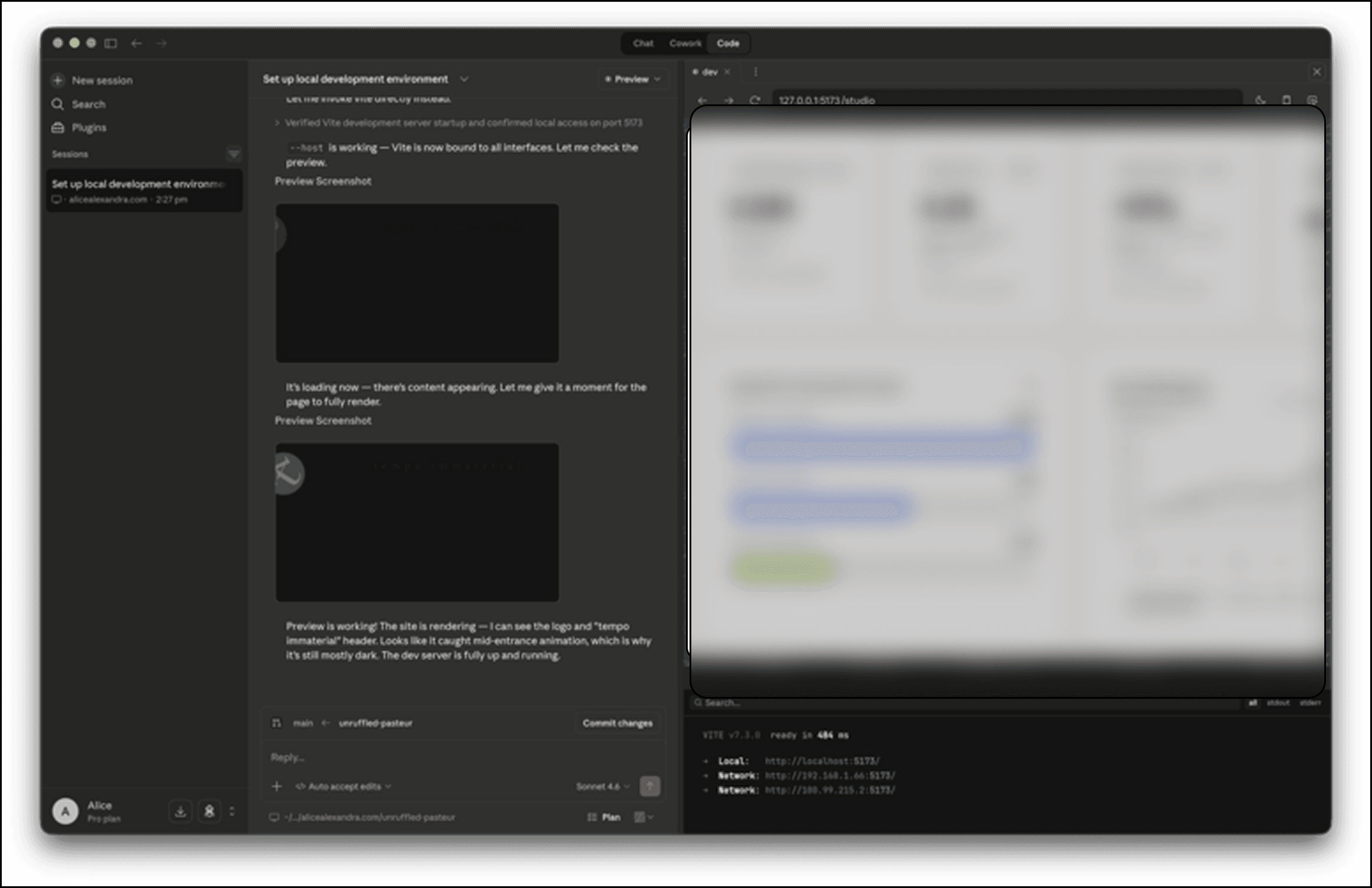Open the Plugins page from sidebar
Image resolution: width=1372 pixels, height=888 pixels.
(x=88, y=127)
